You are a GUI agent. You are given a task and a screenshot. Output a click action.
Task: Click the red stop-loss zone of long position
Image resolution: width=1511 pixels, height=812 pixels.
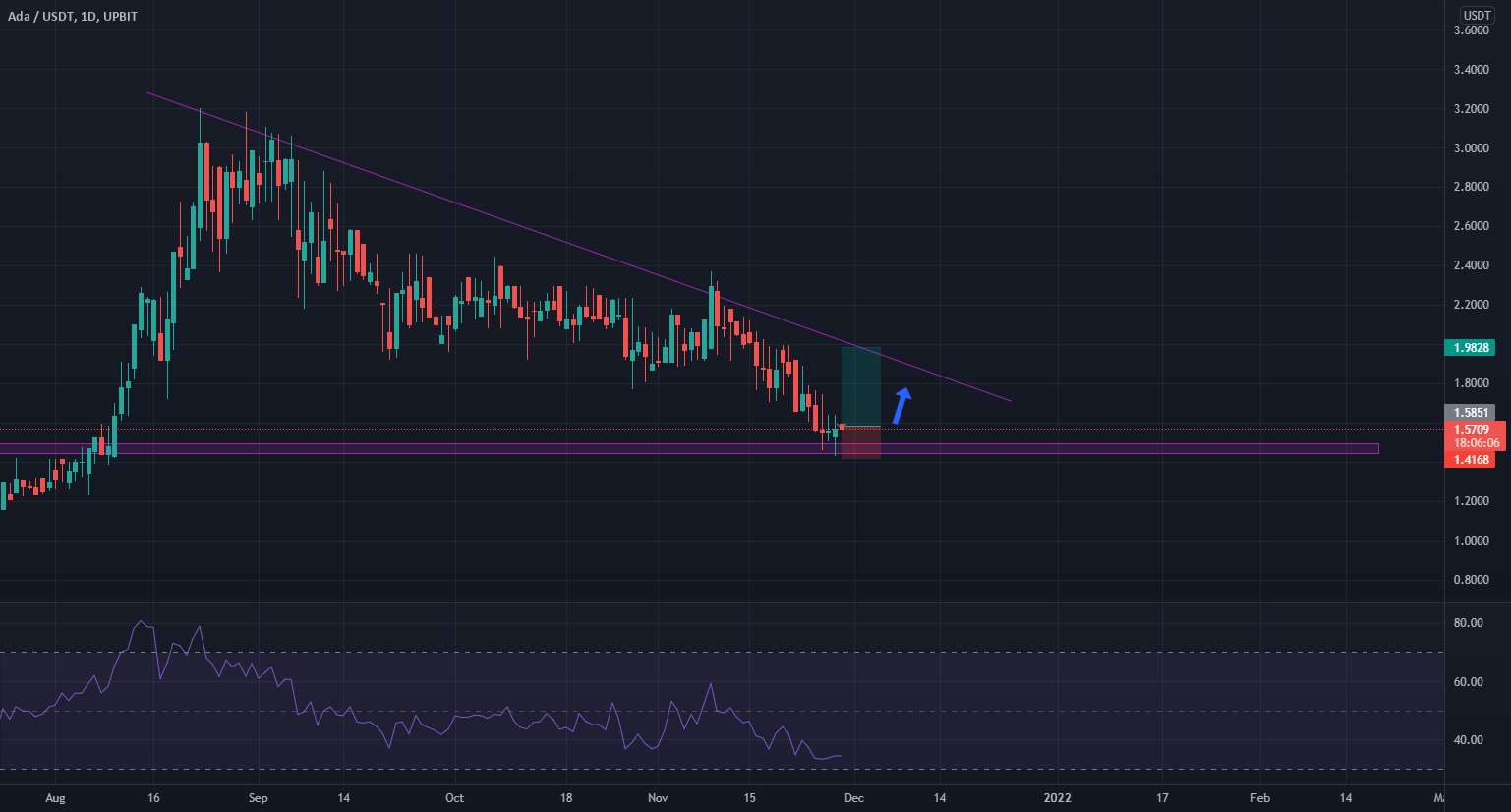point(861,442)
